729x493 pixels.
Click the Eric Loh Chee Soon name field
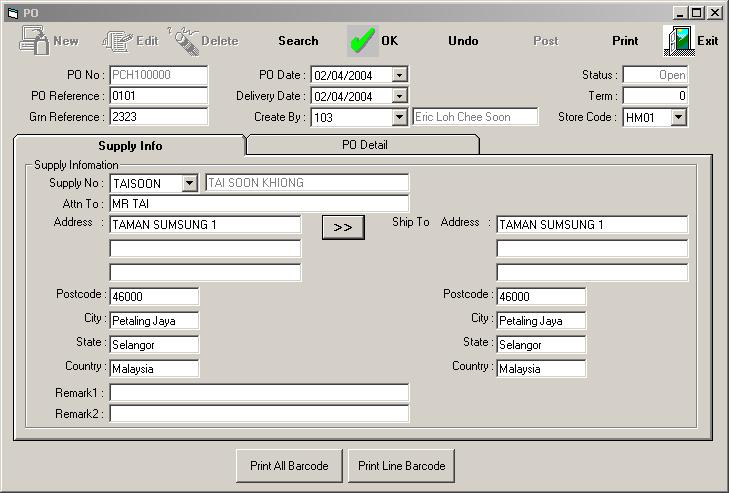pyautogui.click(x=475, y=117)
